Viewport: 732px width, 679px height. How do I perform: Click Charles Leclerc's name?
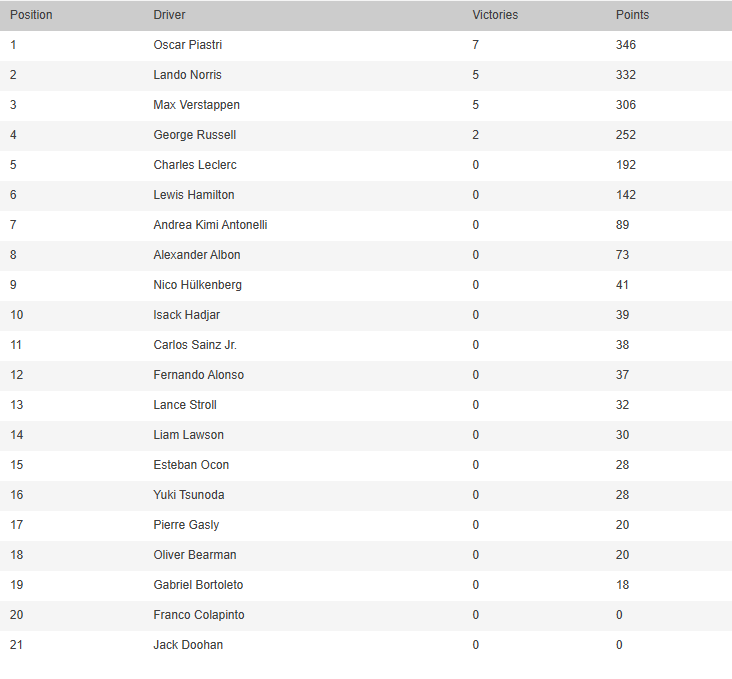click(194, 165)
